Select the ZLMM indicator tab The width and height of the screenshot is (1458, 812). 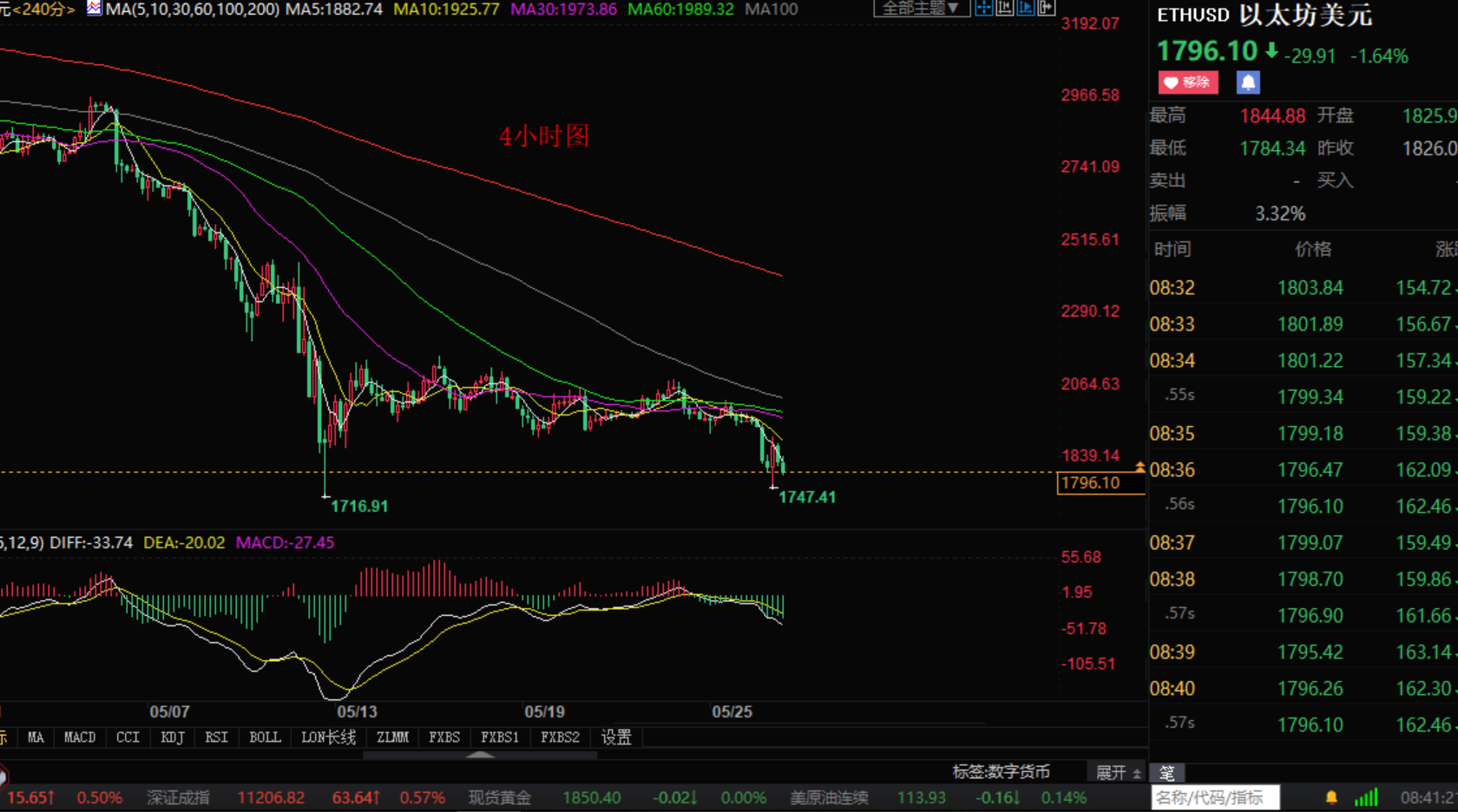click(392, 737)
